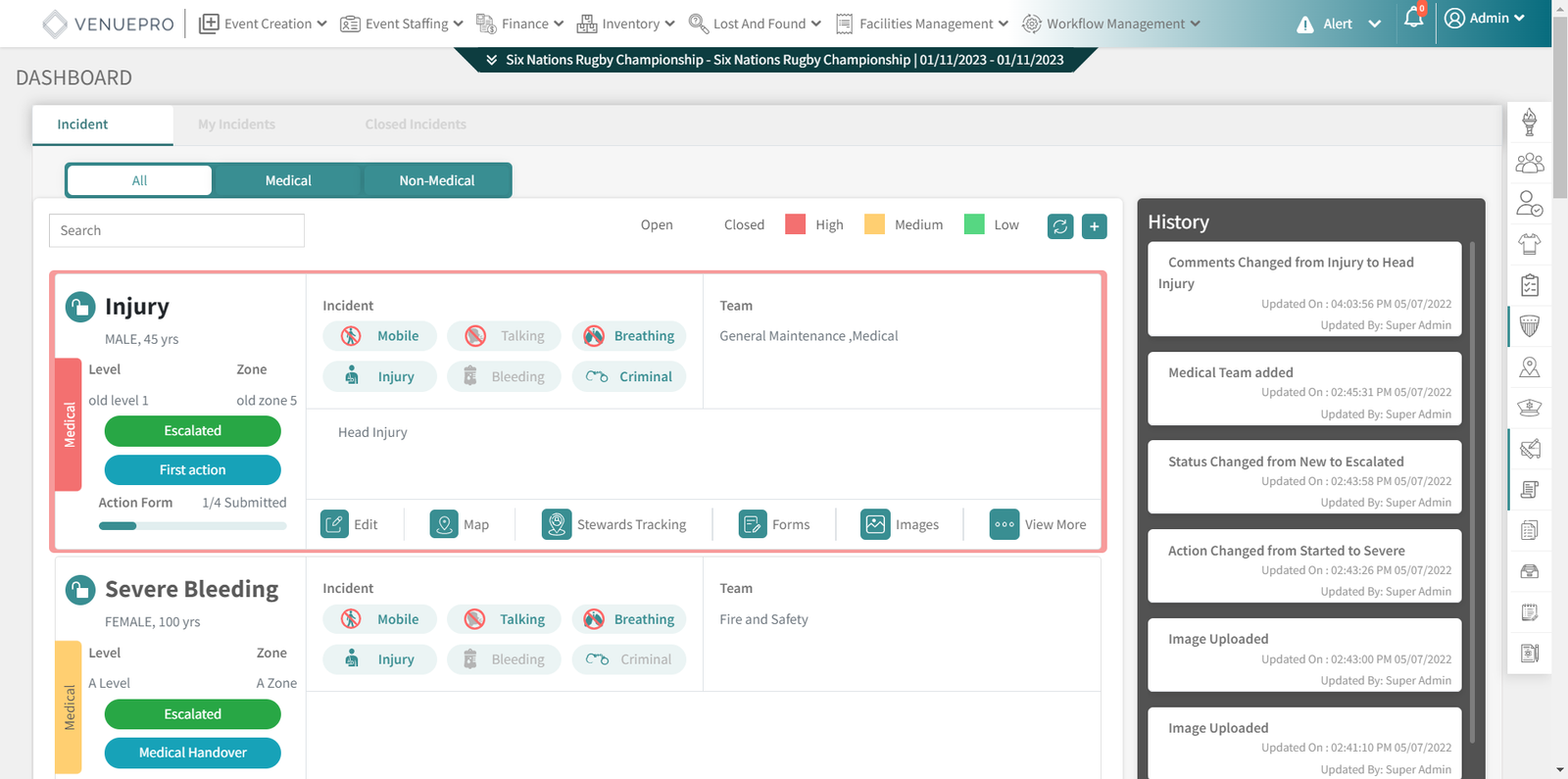Click the First action button

point(192,470)
